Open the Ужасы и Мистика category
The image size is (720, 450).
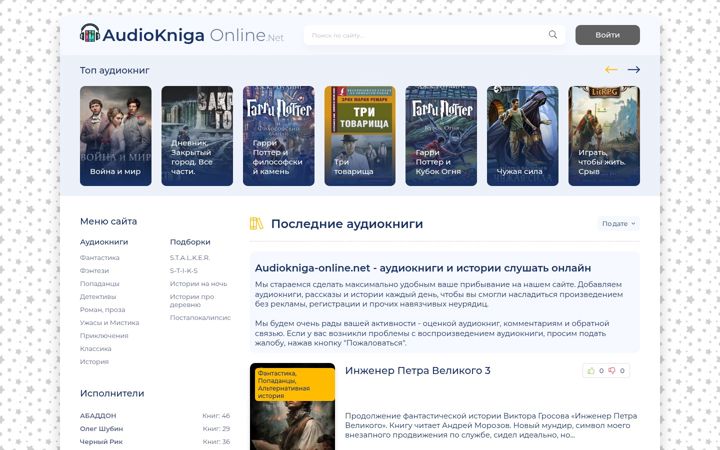coord(109,322)
